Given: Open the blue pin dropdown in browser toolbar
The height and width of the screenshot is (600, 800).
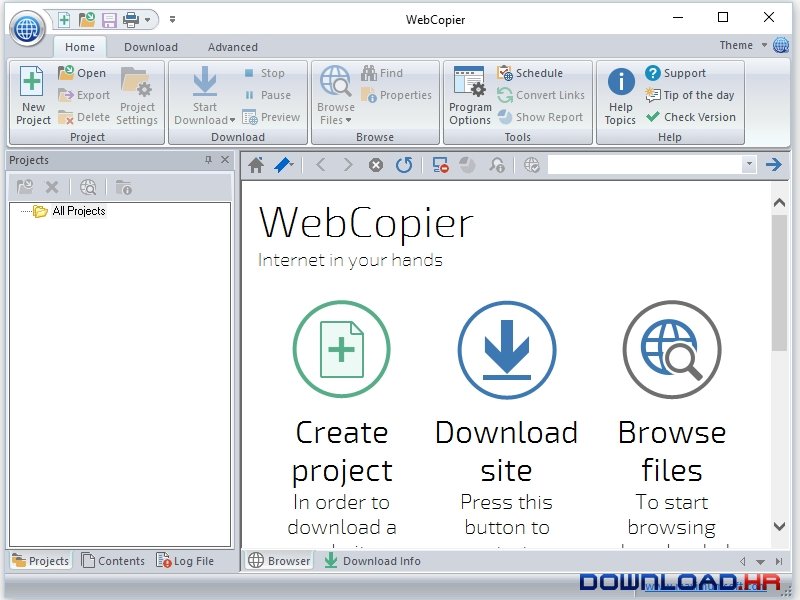Looking at the screenshot, I should pyautogui.click(x=284, y=165).
